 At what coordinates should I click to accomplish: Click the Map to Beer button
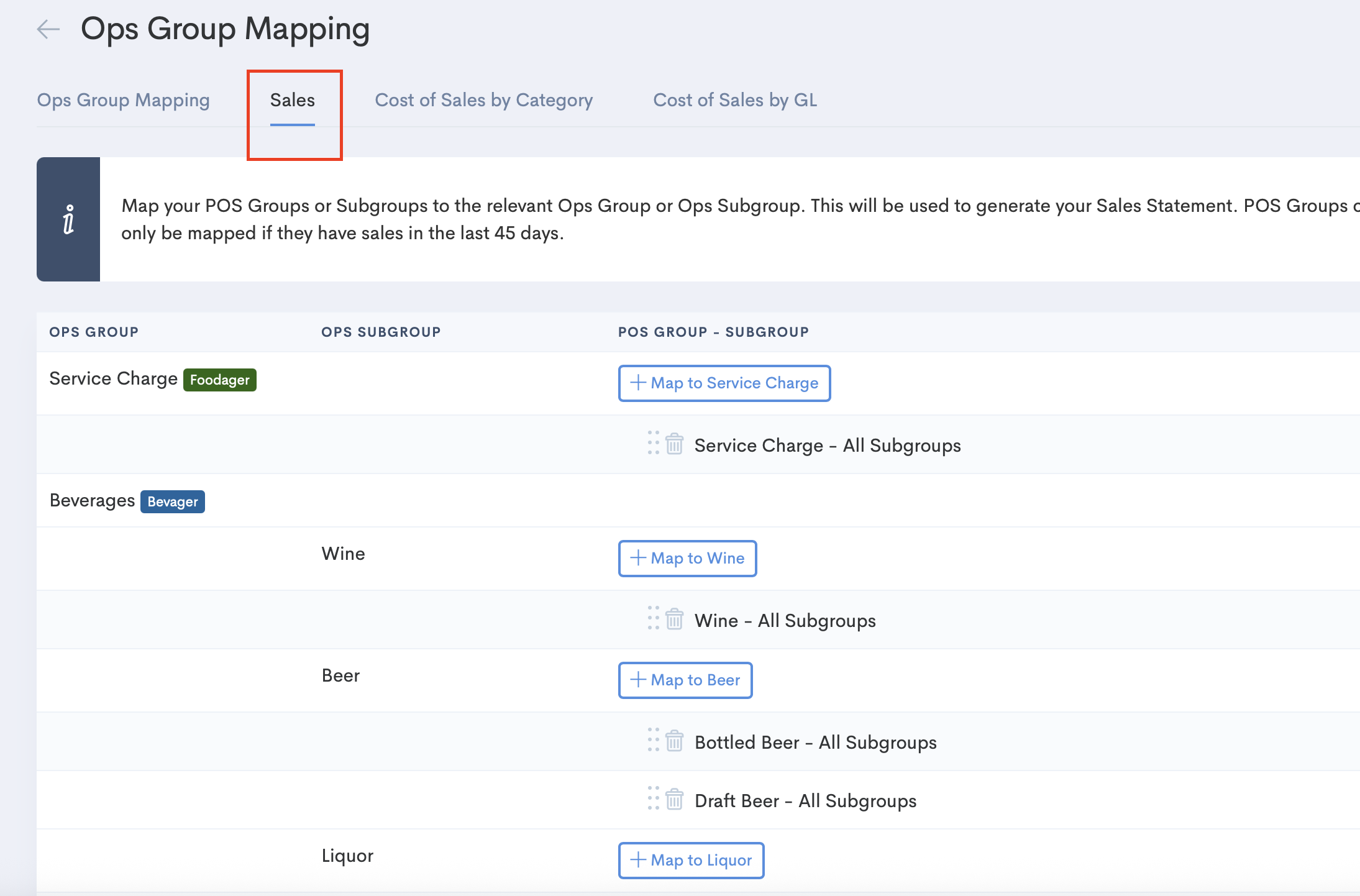pos(685,680)
